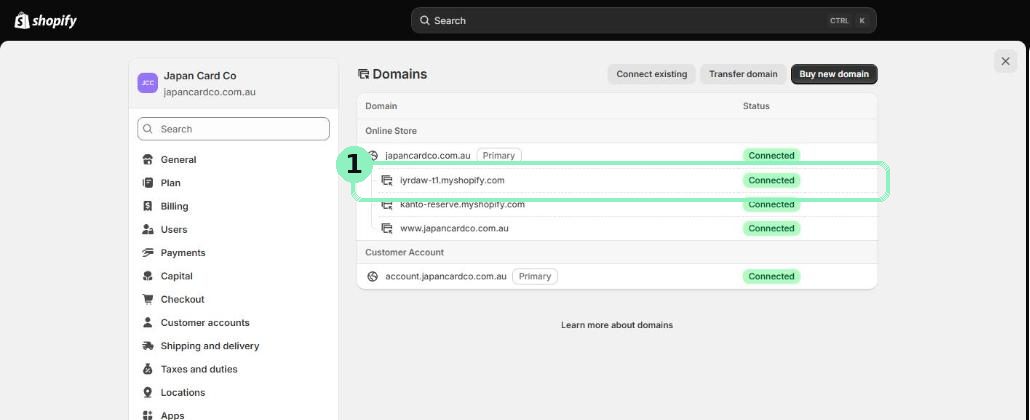Close the settings panel with X
Screen dimensions: 1030x420
(x=1005, y=61)
